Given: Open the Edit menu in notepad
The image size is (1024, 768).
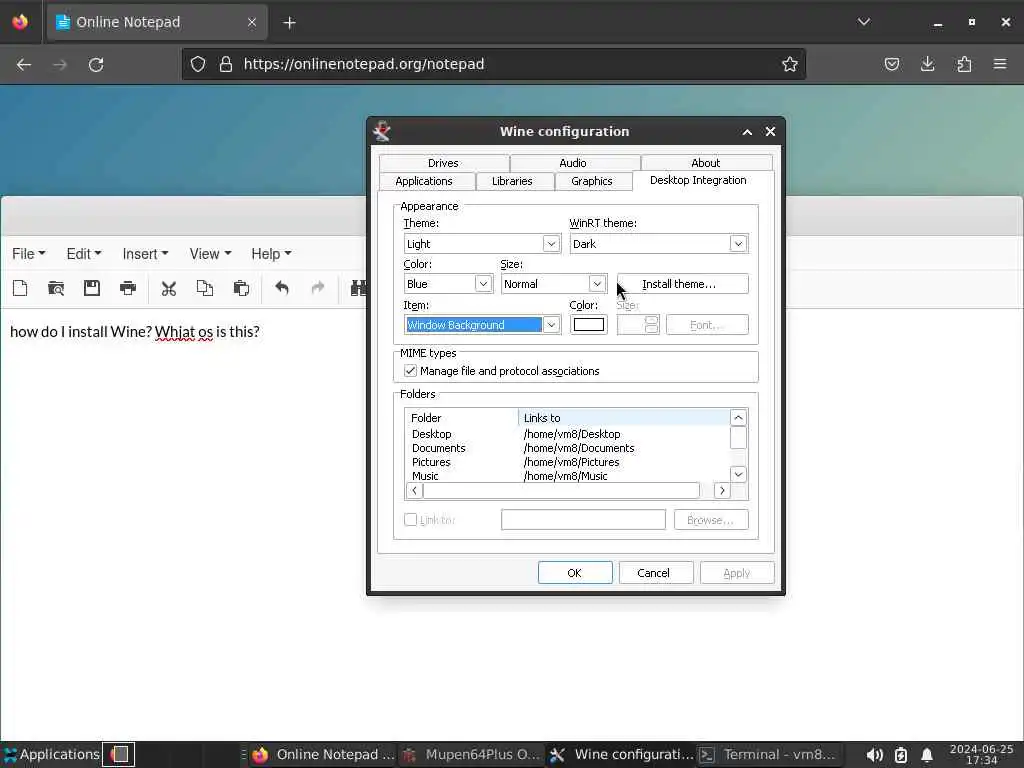Looking at the screenshot, I should pos(84,254).
